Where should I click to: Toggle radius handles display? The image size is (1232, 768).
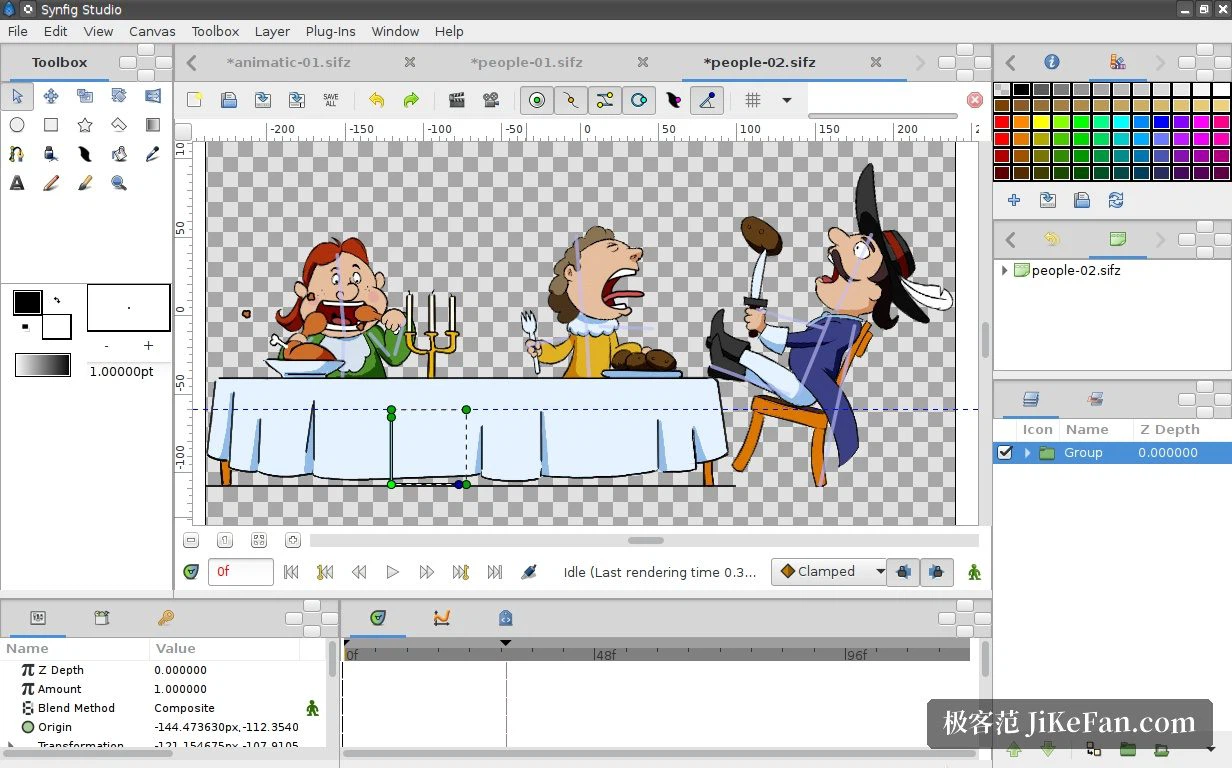[639, 100]
